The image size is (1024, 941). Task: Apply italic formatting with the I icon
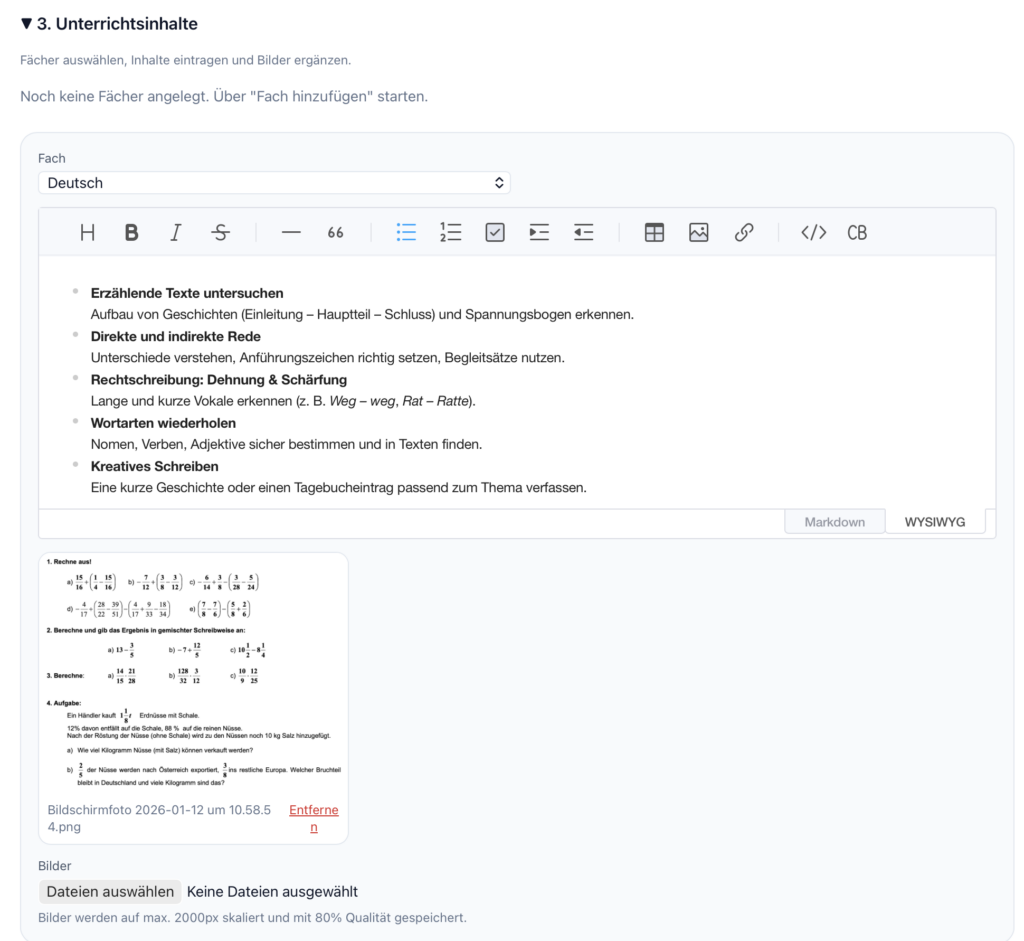pos(176,233)
